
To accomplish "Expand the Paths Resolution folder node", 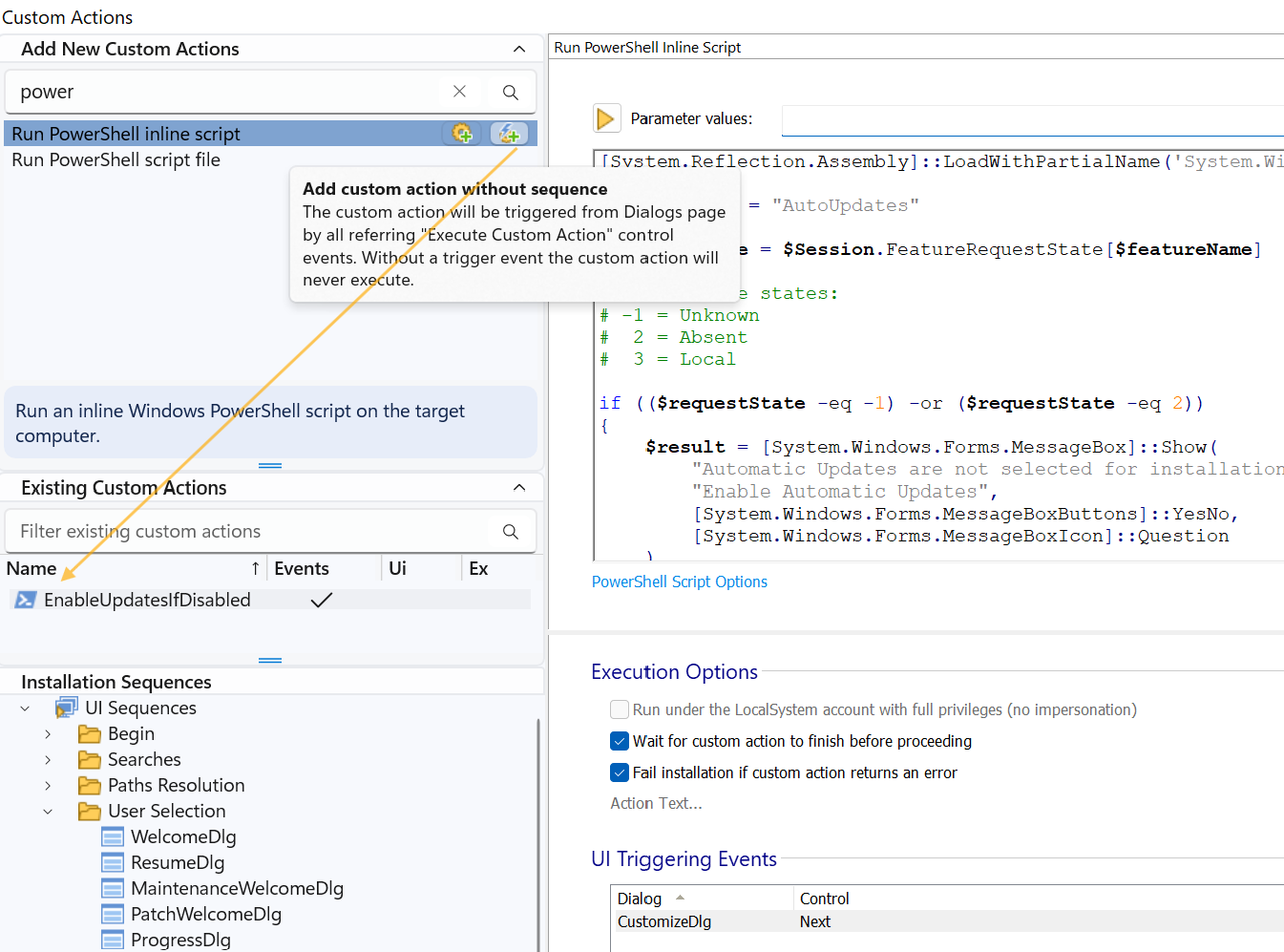I will (48, 786).
